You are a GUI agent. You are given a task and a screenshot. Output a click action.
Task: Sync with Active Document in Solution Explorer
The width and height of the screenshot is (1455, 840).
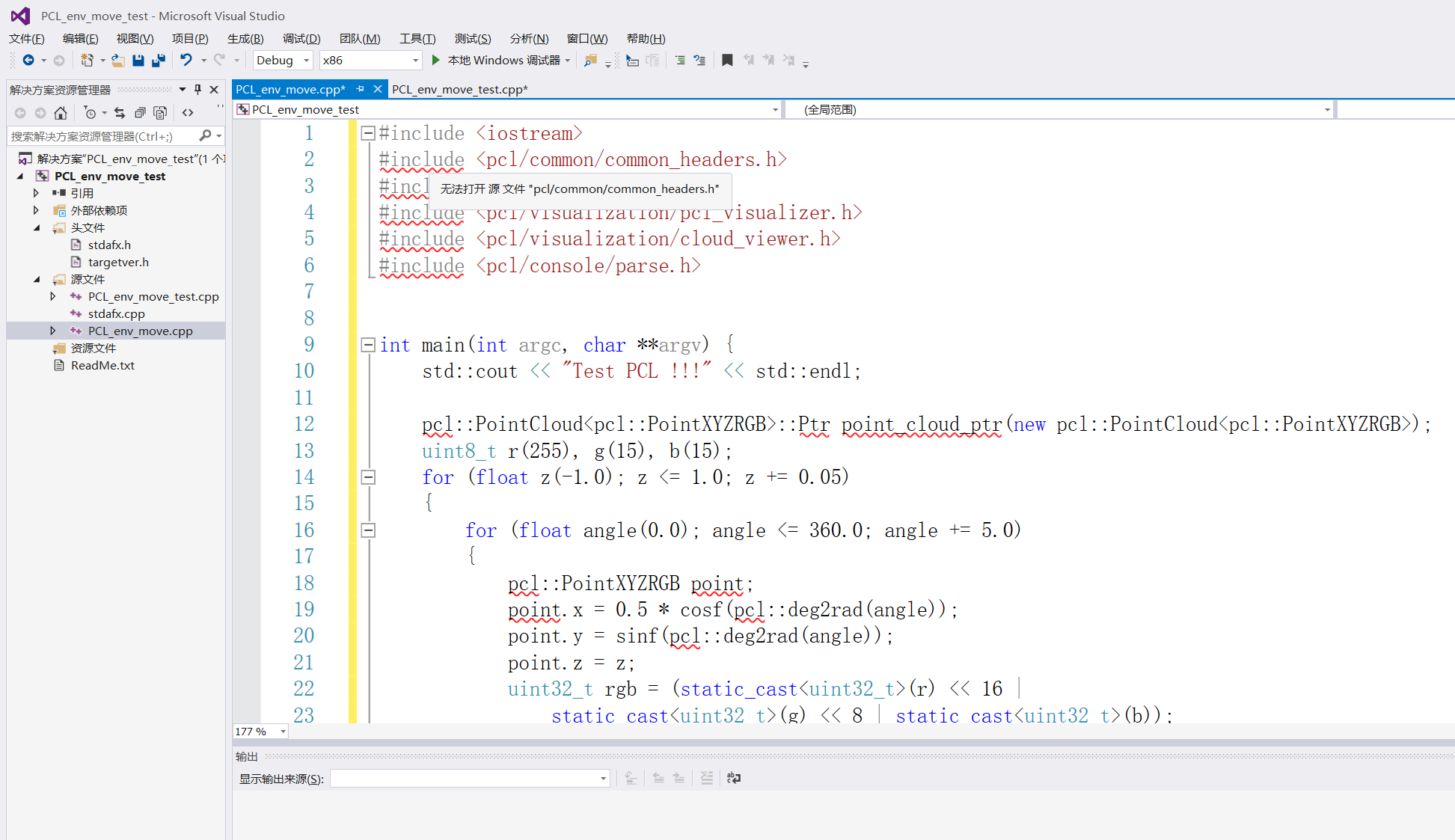pos(120,113)
